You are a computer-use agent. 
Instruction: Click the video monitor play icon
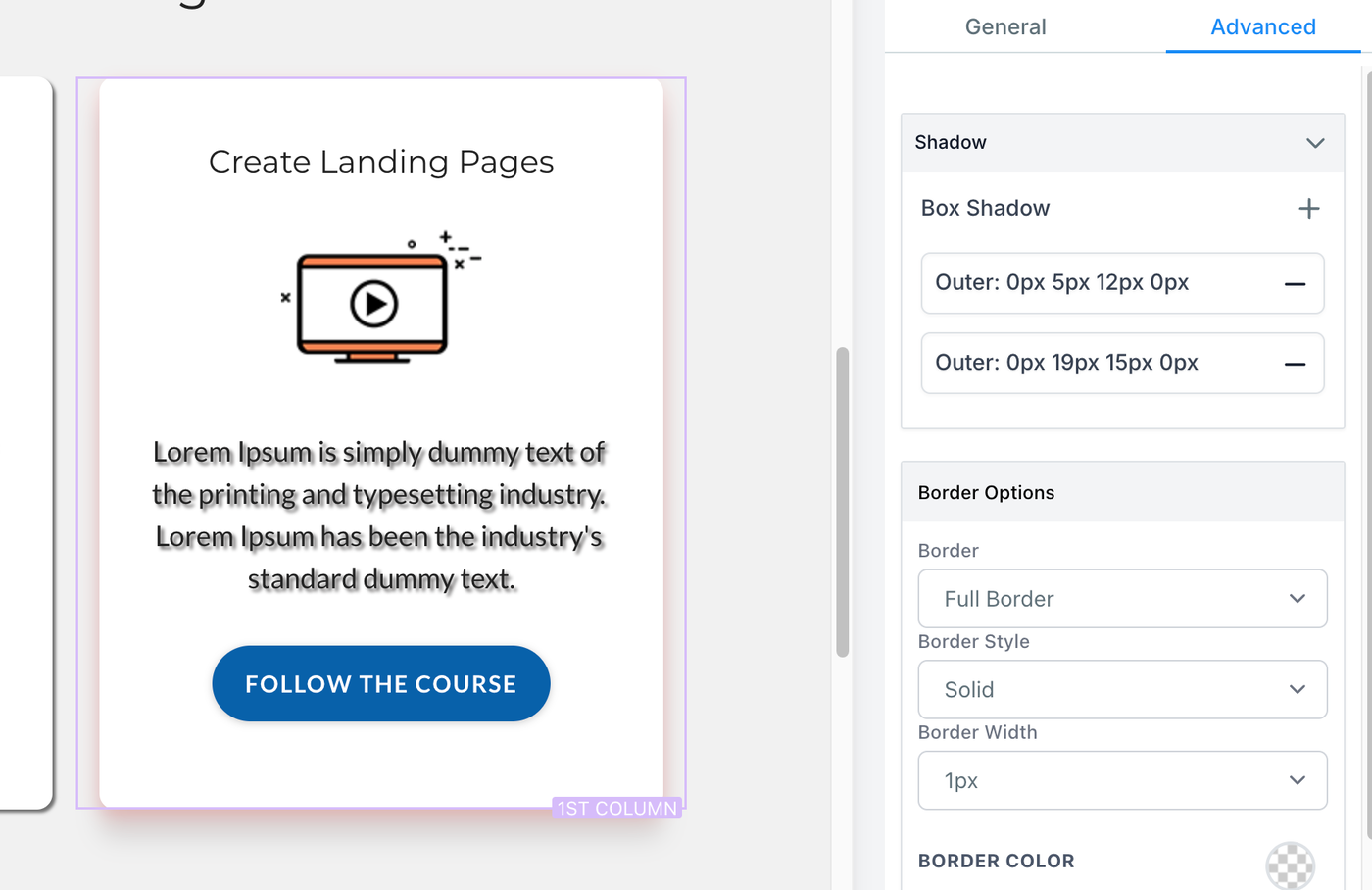[373, 304]
